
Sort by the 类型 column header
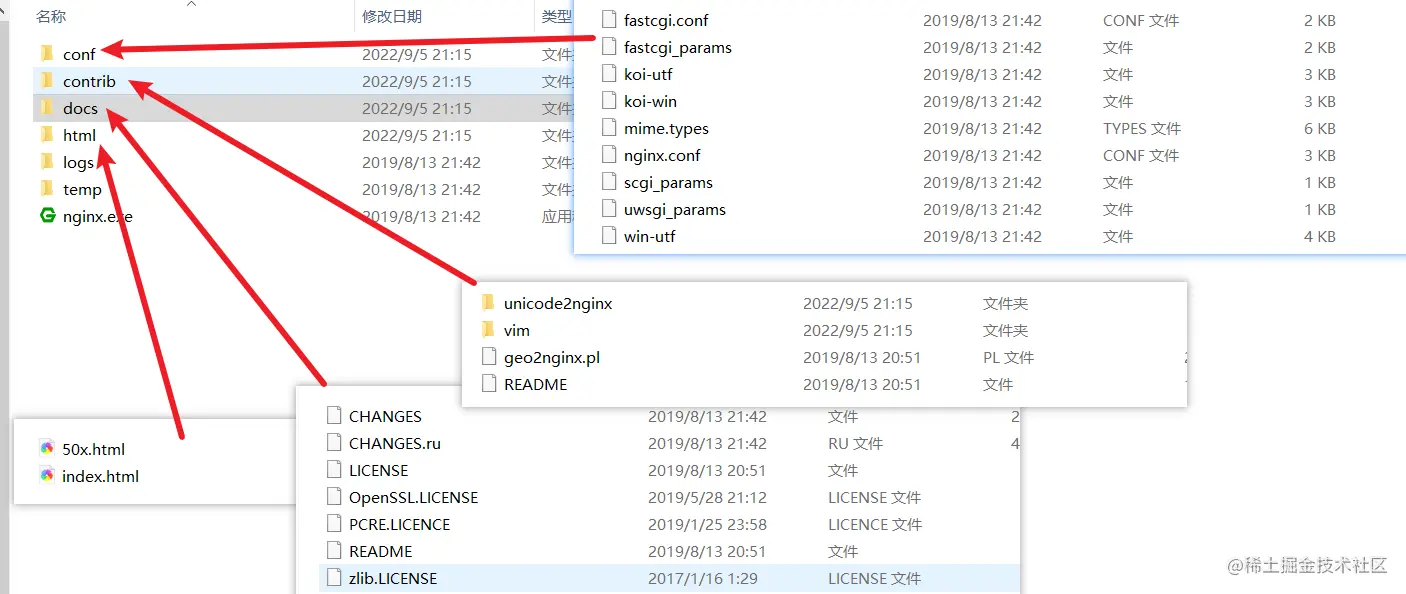tap(556, 16)
